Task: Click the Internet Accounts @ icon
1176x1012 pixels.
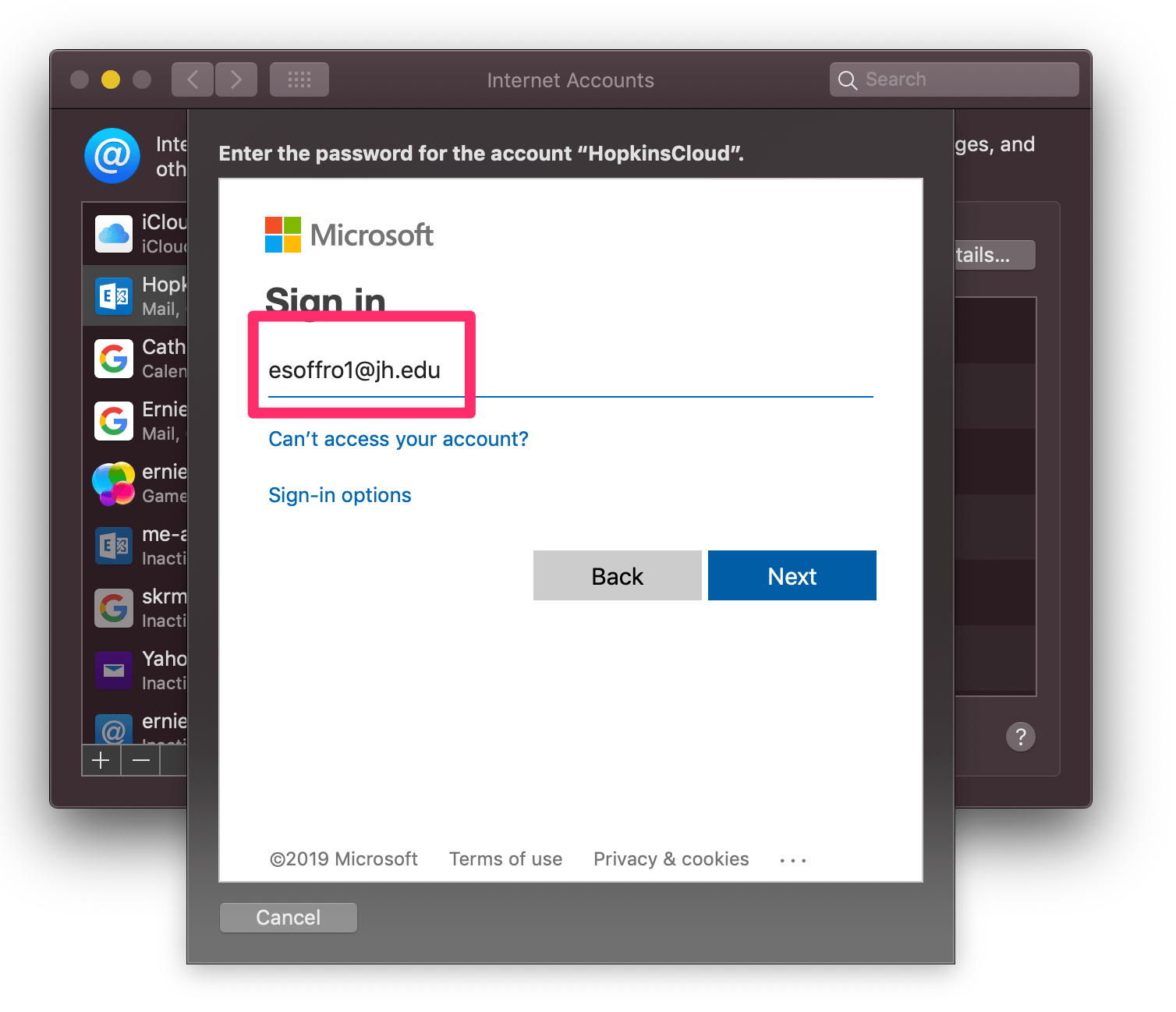Action: (112, 156)
